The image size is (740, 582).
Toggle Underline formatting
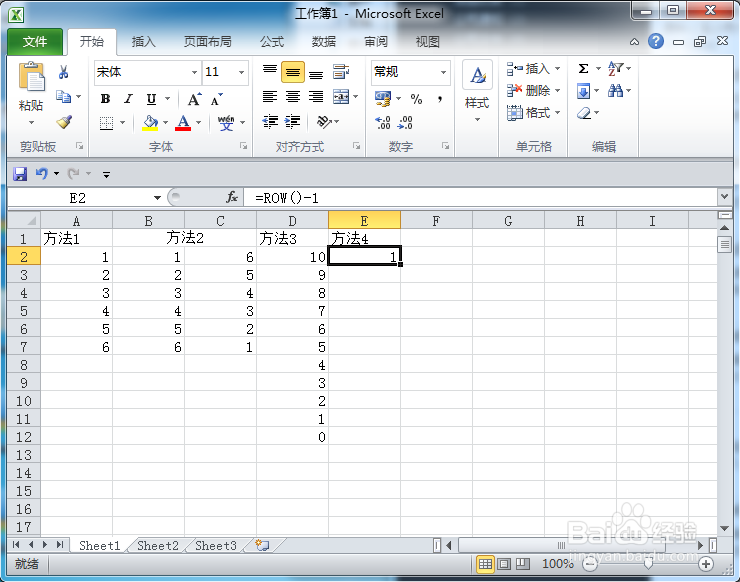151,99
